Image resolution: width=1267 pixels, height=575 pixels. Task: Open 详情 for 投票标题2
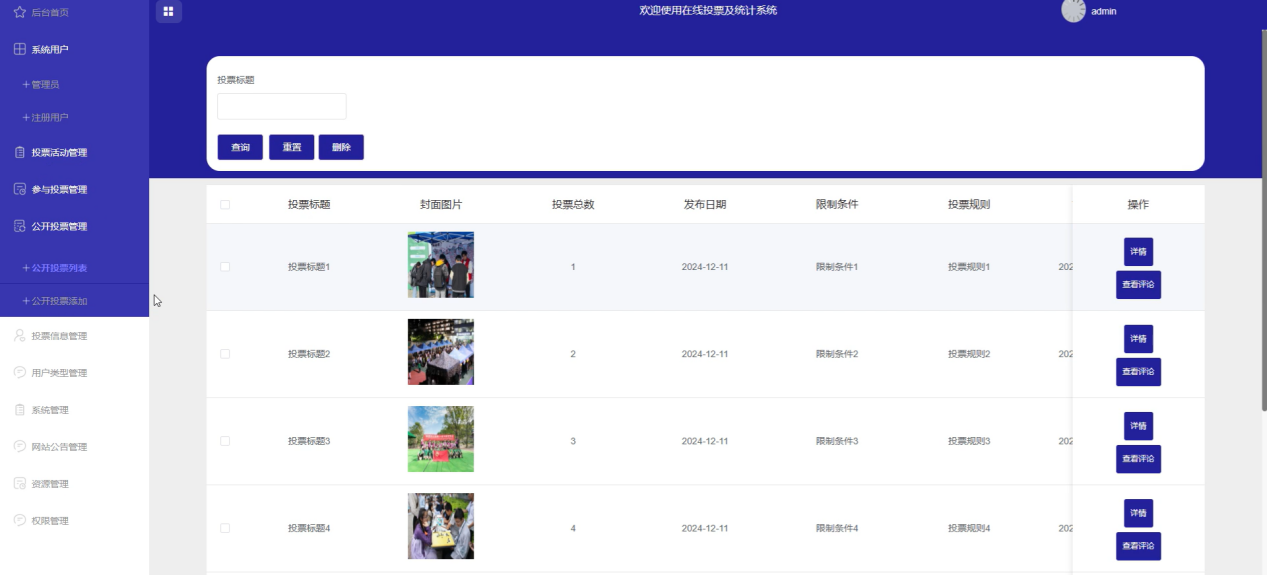1138,339
